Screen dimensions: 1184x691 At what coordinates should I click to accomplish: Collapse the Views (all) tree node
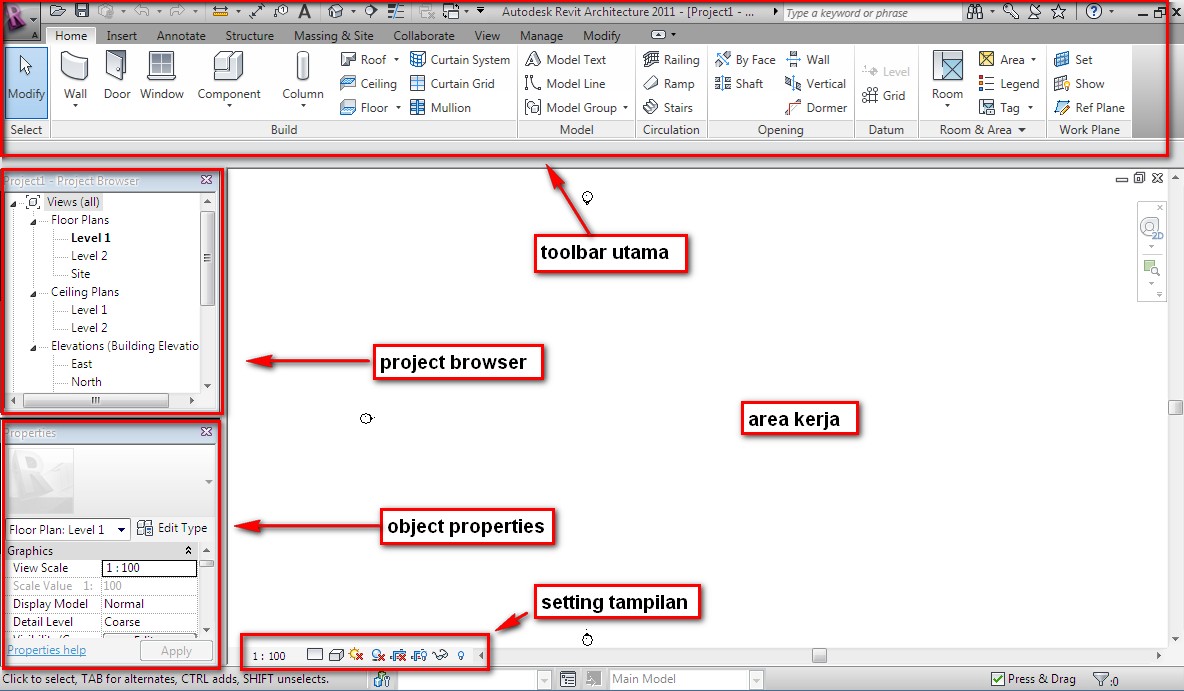[x=13, y=203]
